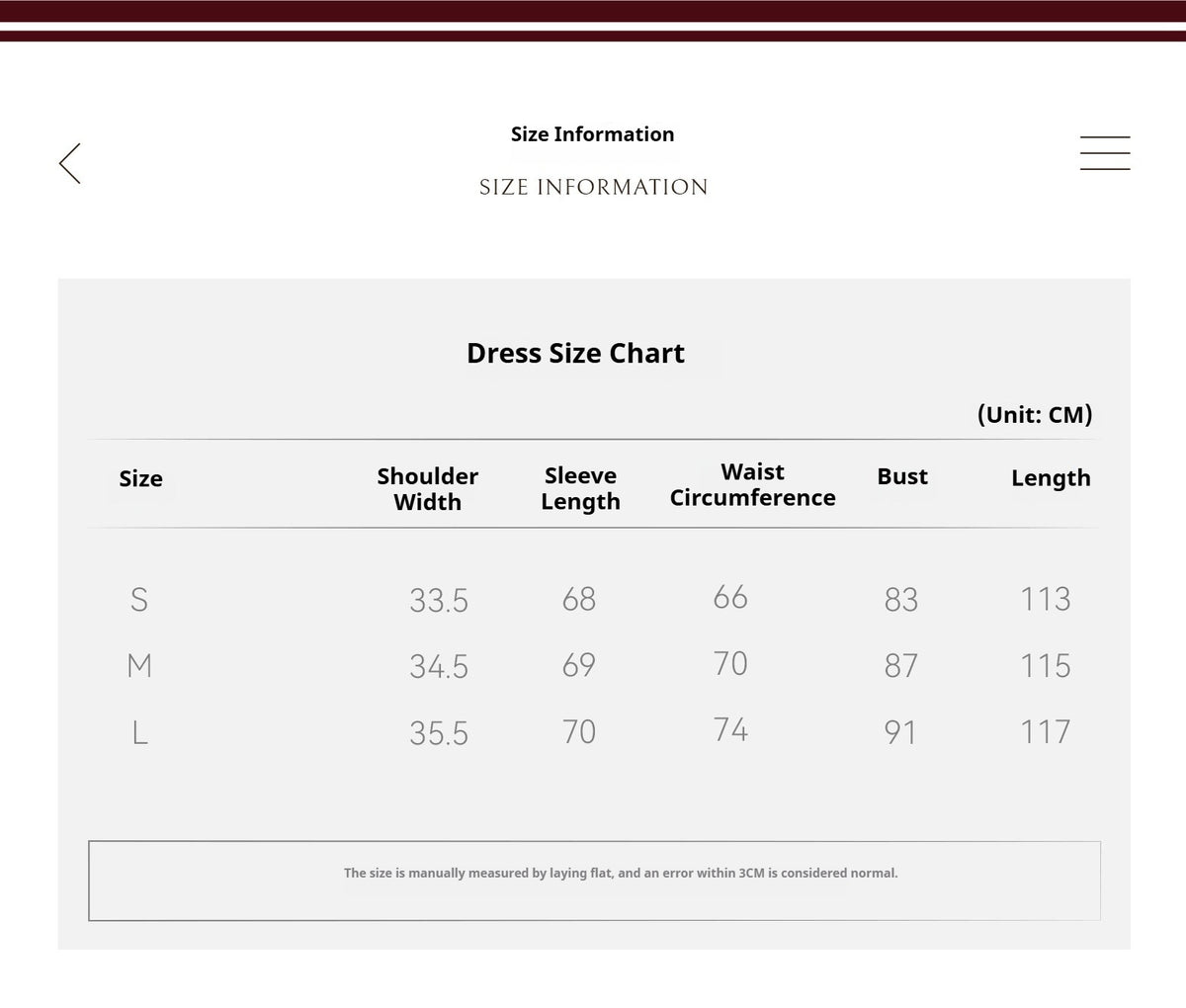Click the manual measurement error note
Viewport: 1186px width, 1008px height.
(x=621, y=873)
